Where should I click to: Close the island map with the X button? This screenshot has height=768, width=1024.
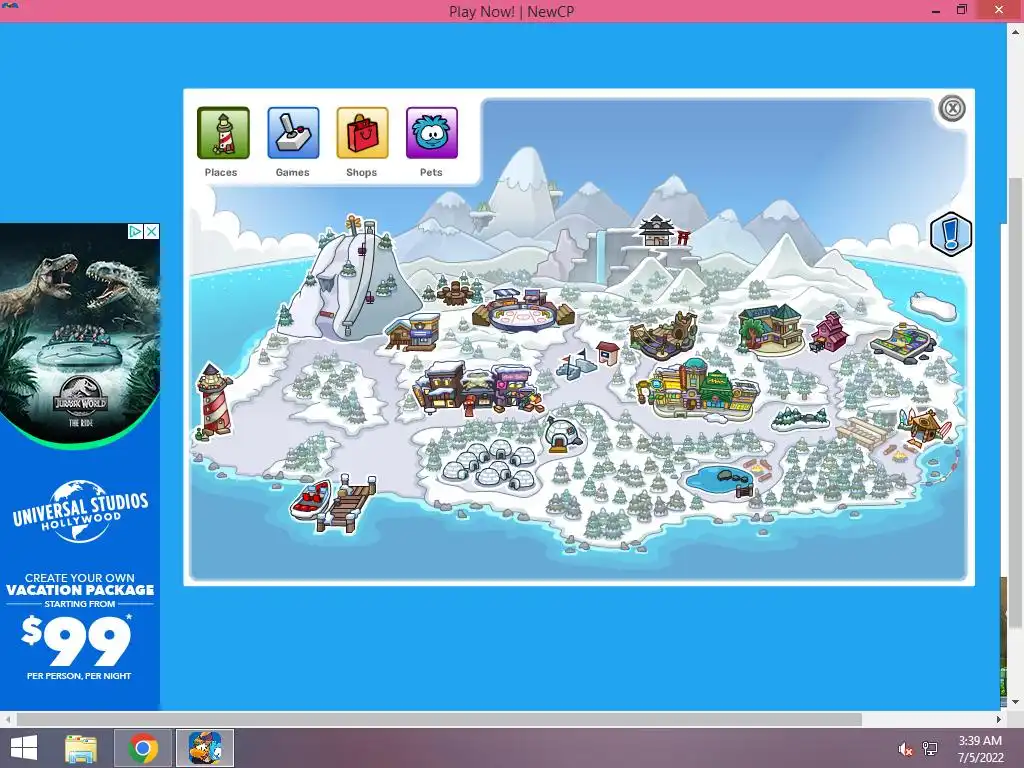(952, 108)
